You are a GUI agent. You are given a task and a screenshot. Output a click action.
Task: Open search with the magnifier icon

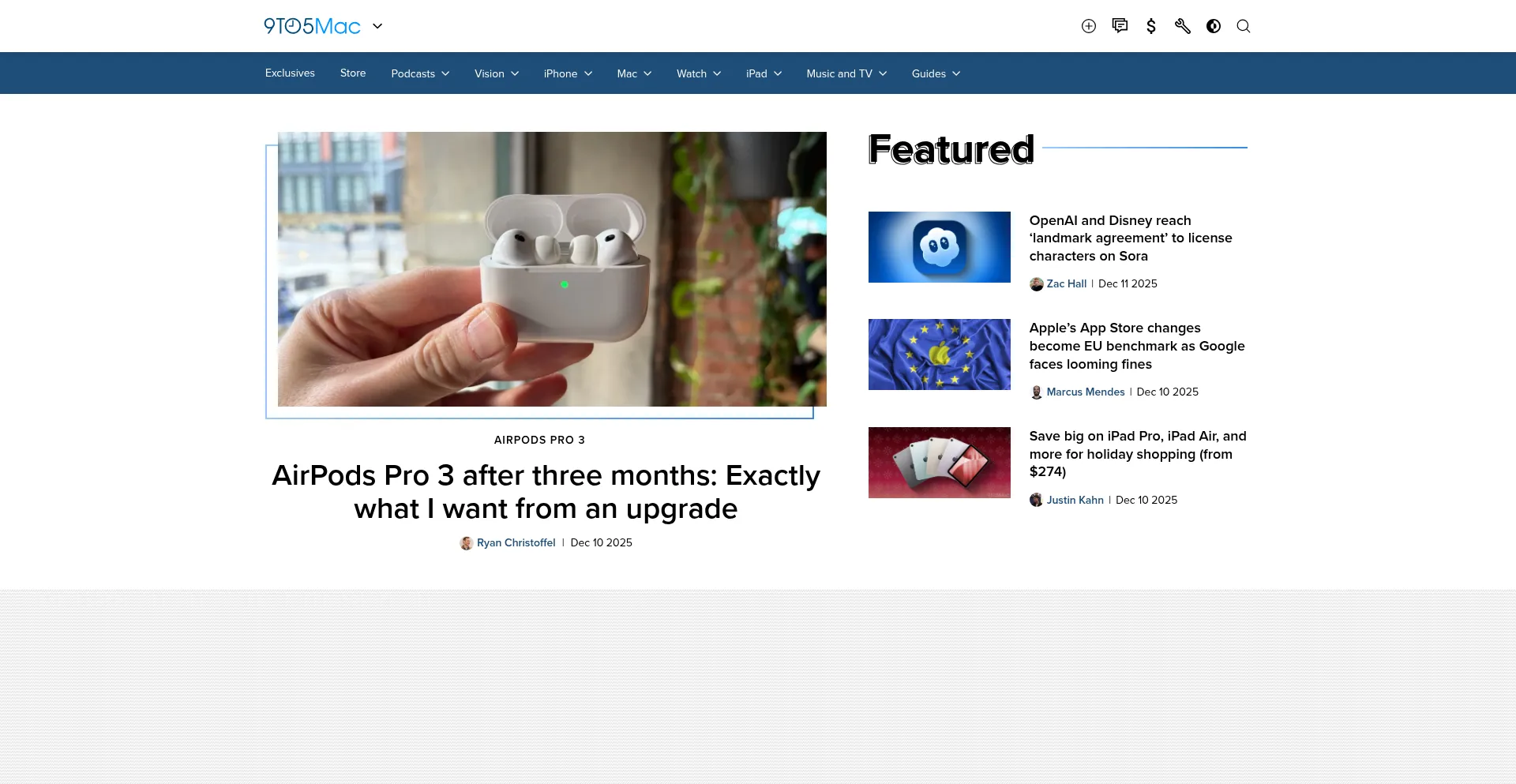pos(1244,26)
